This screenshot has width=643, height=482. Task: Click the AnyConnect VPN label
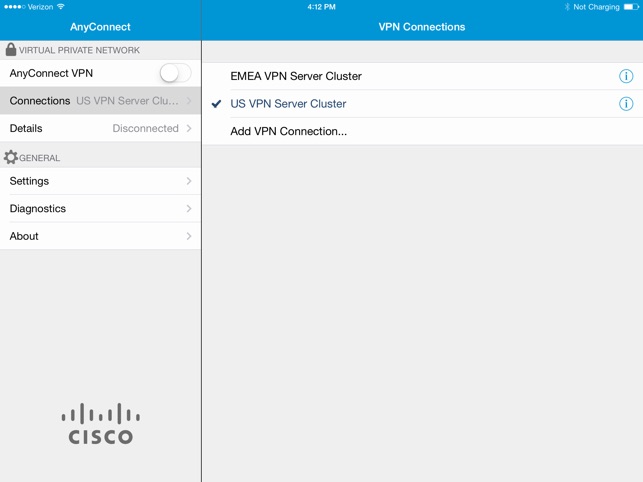point(51,73)
